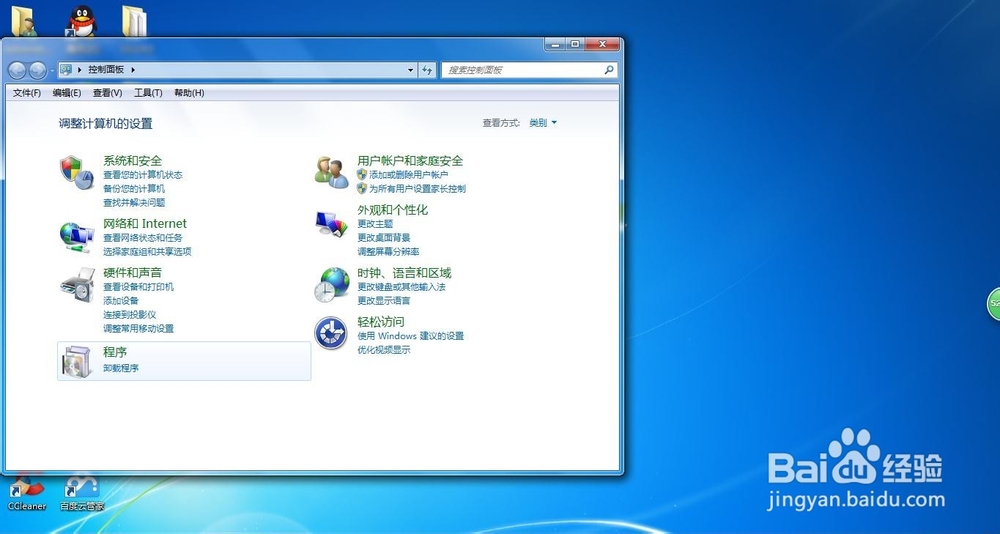The width and height of the screenshot is (1000, 534).
Task: Open User Accounts people icon
Action: coord(332,172)
